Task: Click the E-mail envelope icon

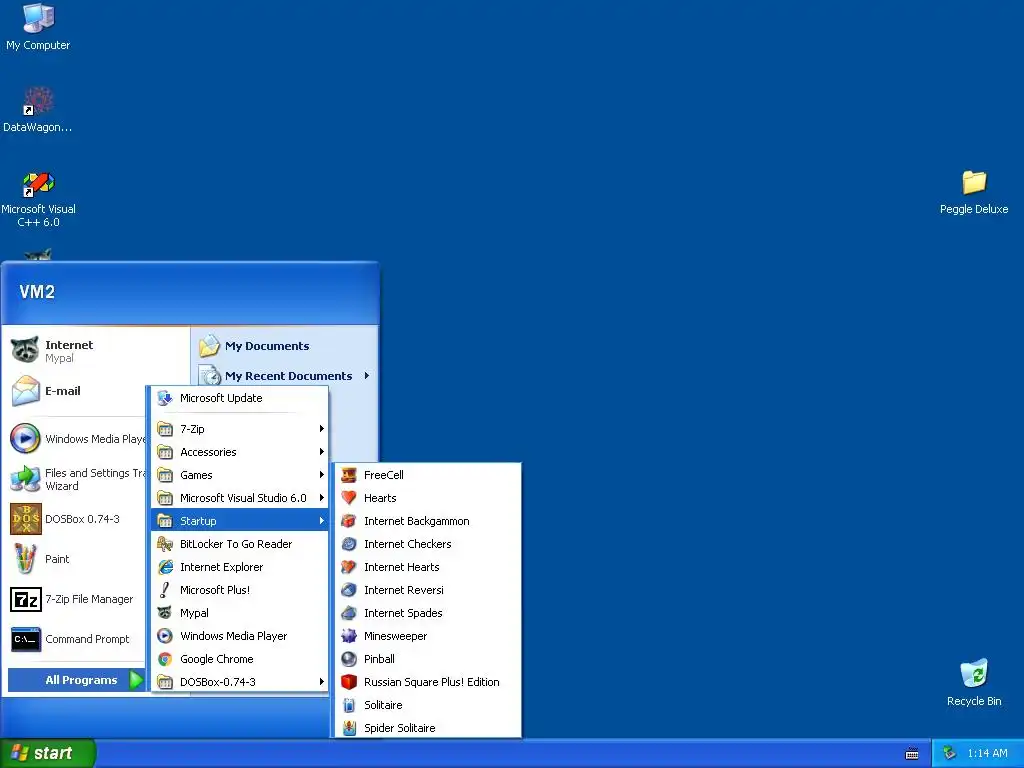Action: [x=25, y=391]
